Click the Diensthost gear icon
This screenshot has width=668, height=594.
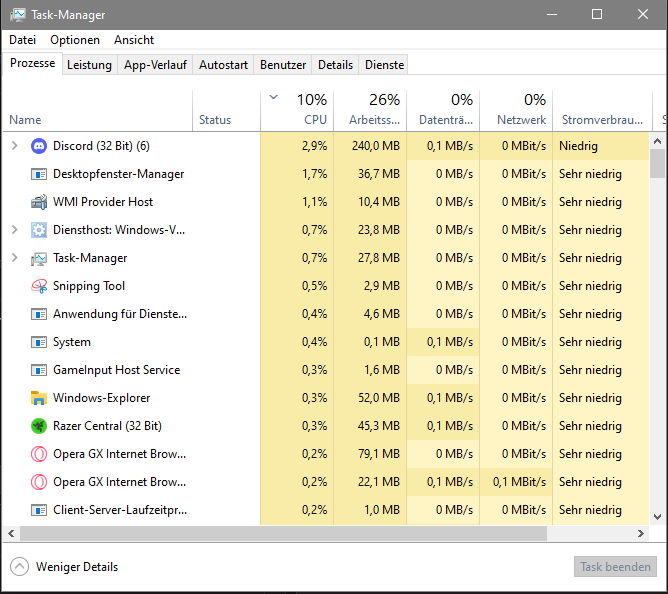(39, 230)
